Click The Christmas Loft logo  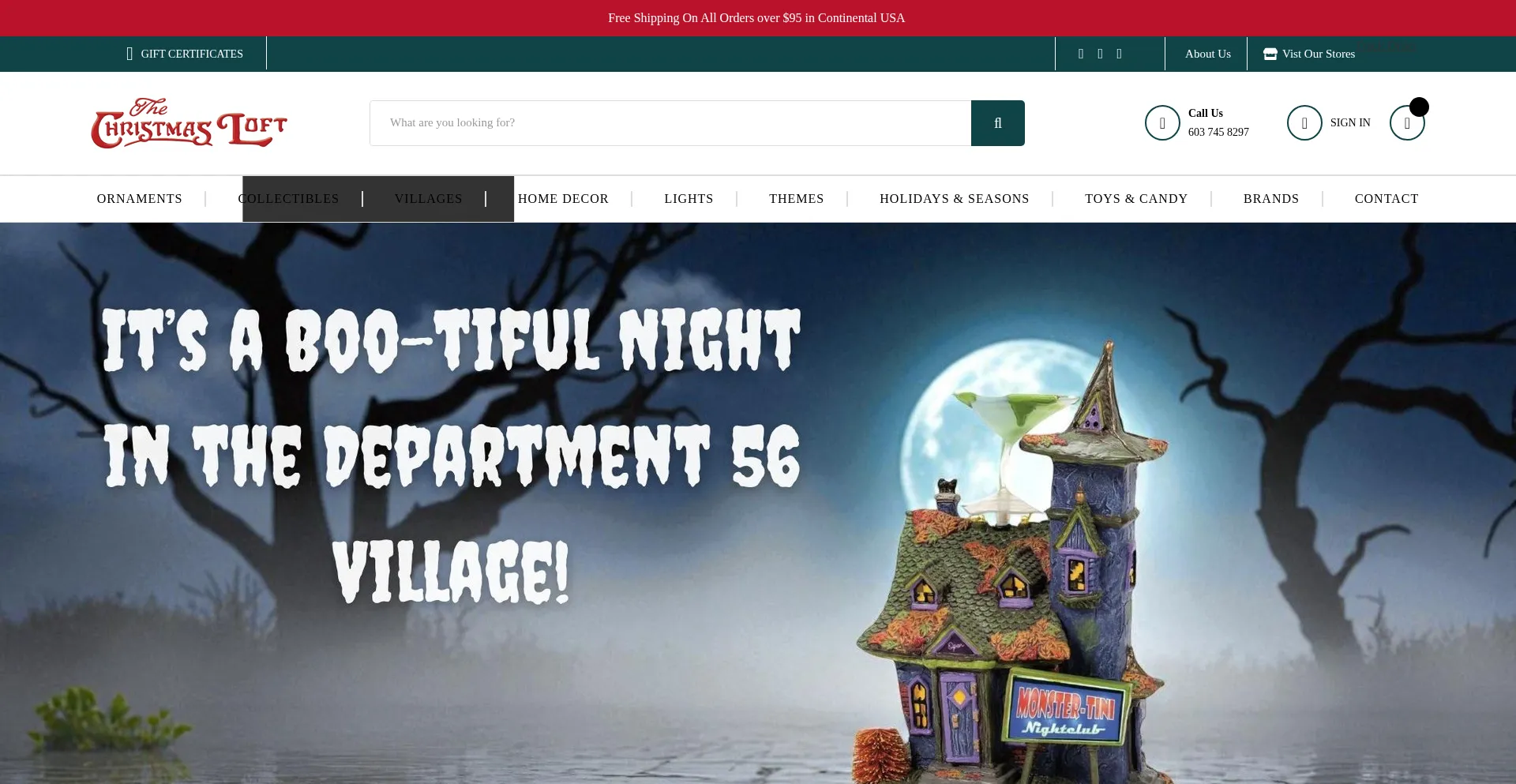189,123
